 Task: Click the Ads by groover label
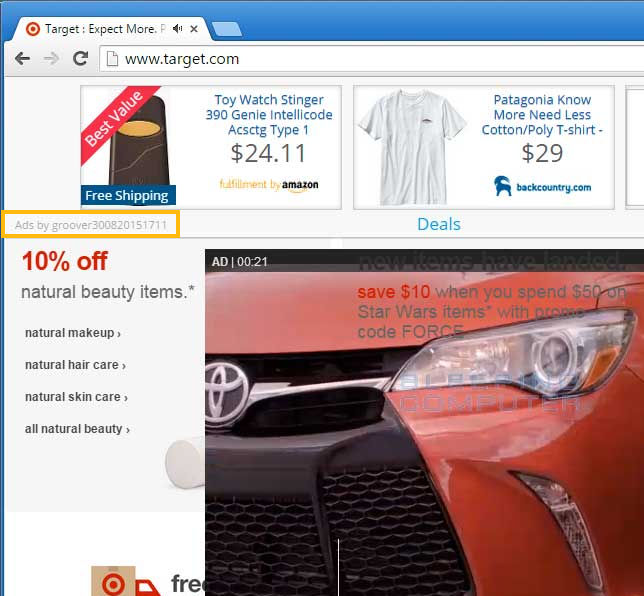91,225
